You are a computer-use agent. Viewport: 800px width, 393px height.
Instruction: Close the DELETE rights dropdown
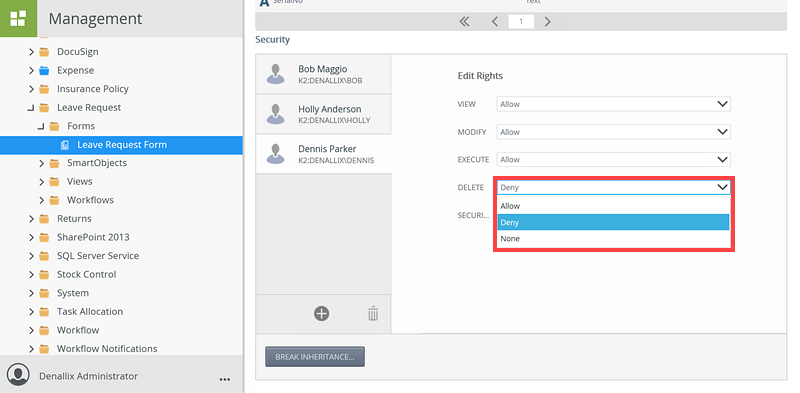[x=613, y=187]
